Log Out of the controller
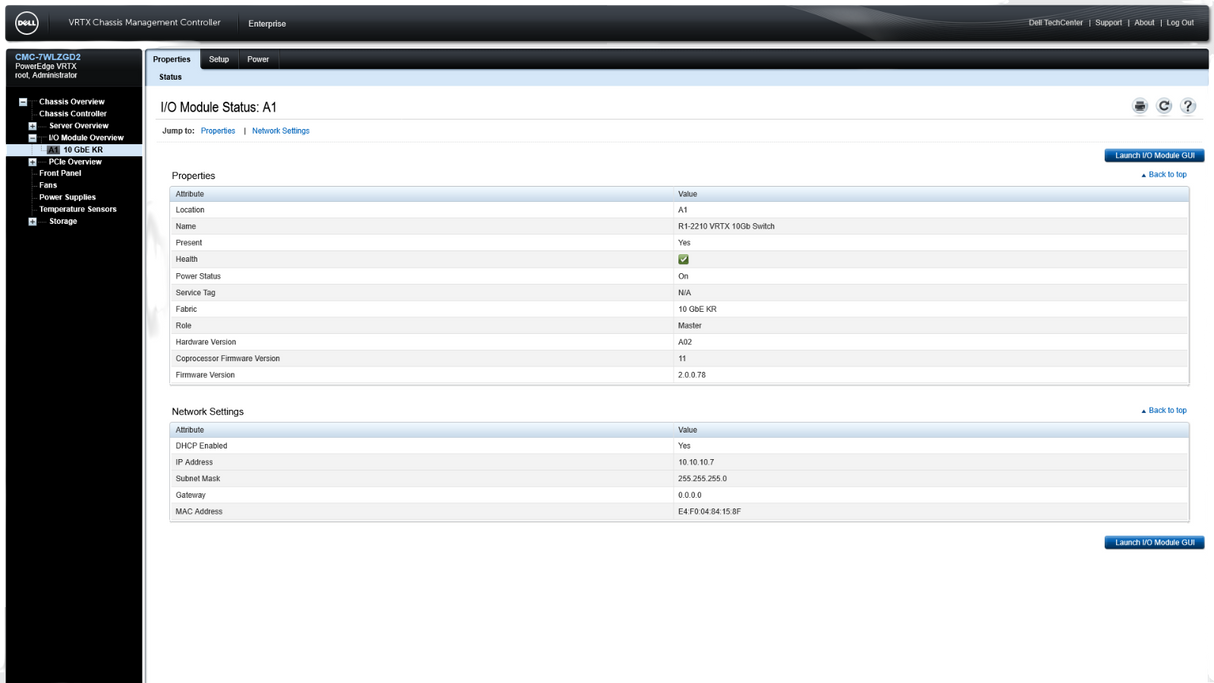The width and height of the screenshot is (1214, 683). point(1180,23)
